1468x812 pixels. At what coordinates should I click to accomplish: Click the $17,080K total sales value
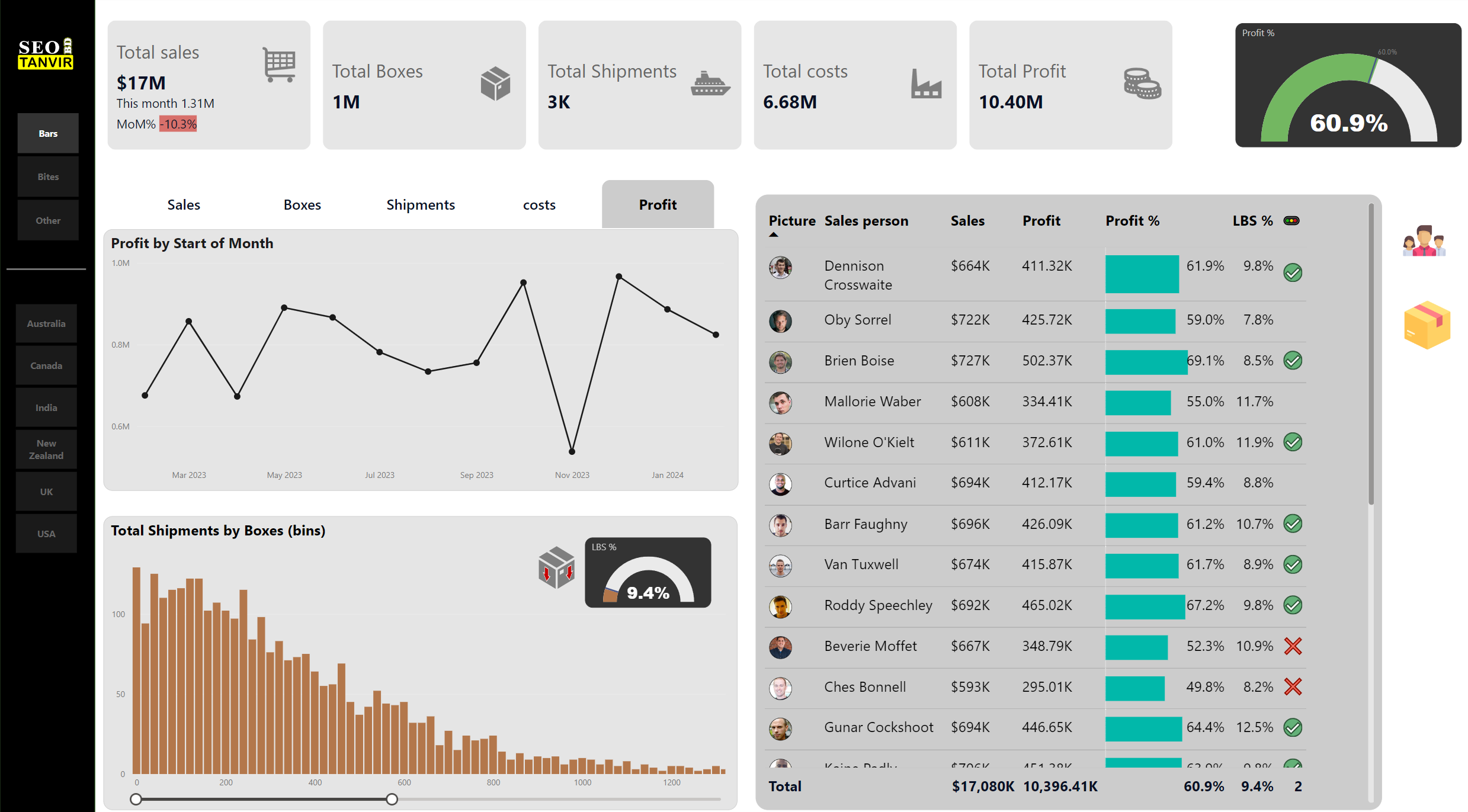(983, 787)
